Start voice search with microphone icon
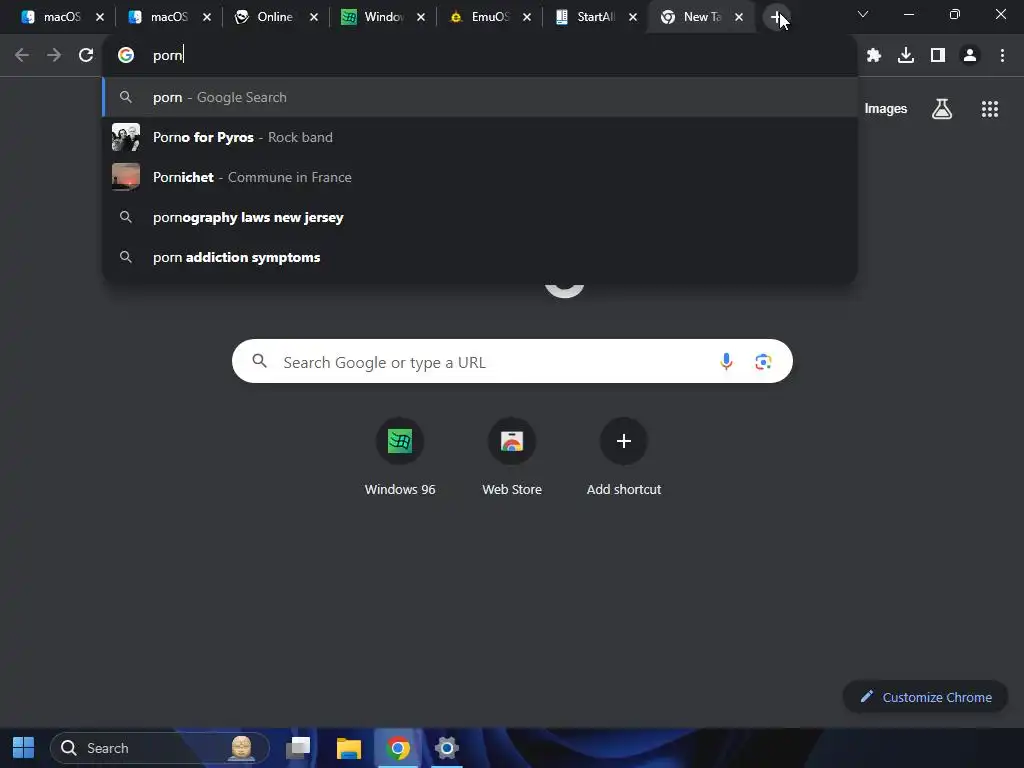This screenshot has width=1024, height=768. point(726,361)
